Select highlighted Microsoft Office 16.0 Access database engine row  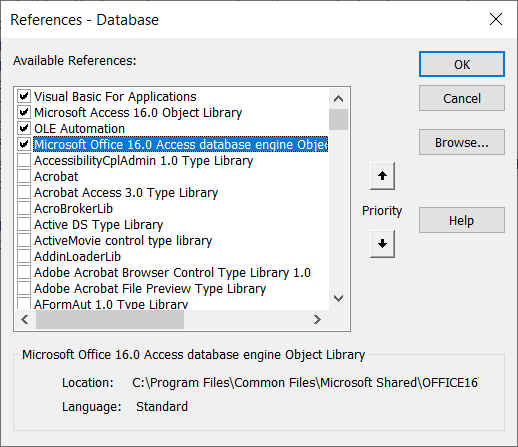point(181,145)
